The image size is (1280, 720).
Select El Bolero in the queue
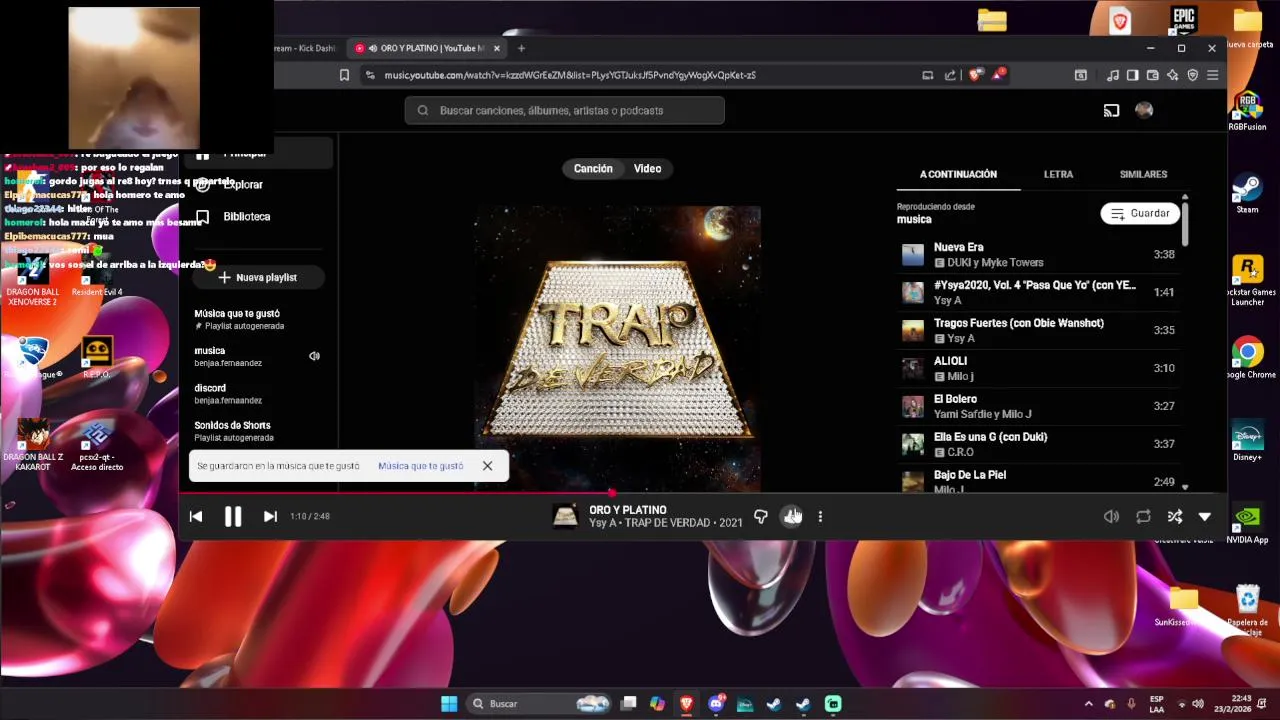(1038, 406)
